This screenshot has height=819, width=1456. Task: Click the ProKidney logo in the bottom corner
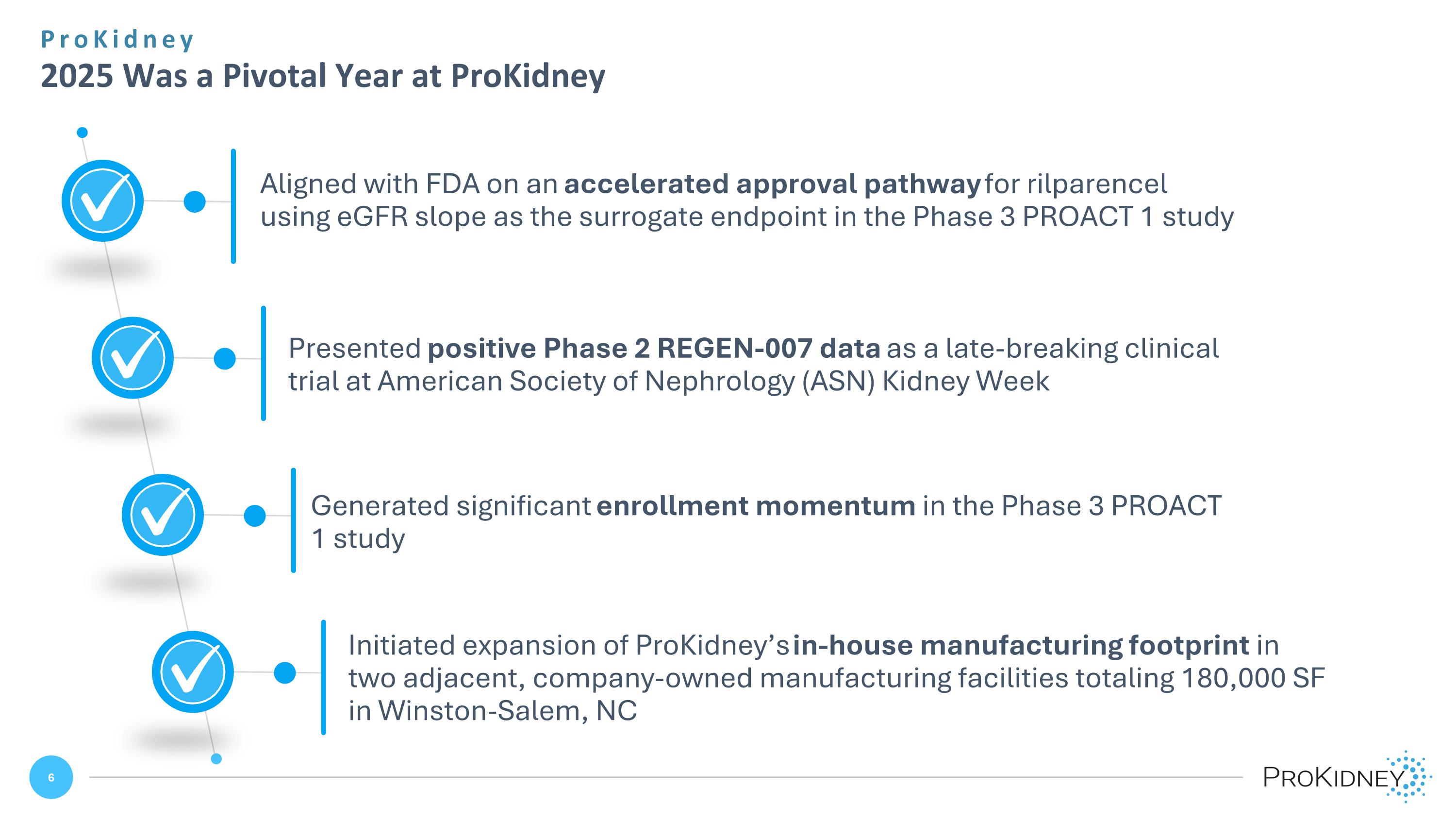click(x=1346, y=778)
